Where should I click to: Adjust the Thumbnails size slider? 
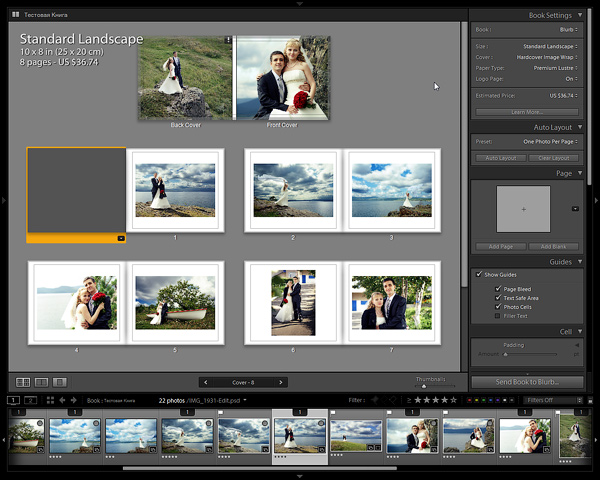tap(424, 386)
